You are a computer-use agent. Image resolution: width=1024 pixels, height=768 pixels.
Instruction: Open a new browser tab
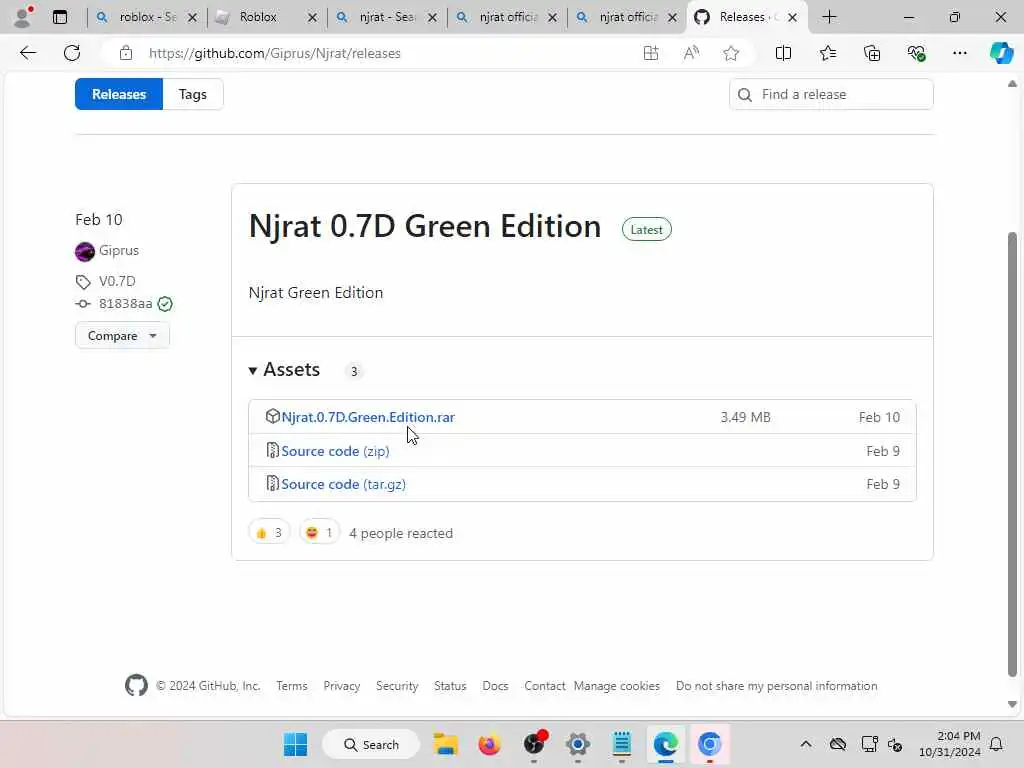click(x=829, y=17)
